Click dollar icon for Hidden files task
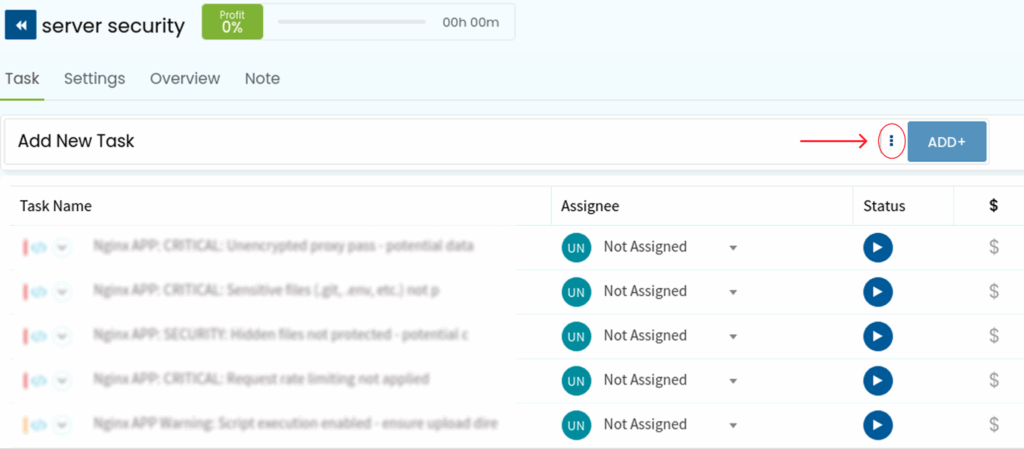The height and width of the screenshot is (449, 1024). tap(993, 335)
